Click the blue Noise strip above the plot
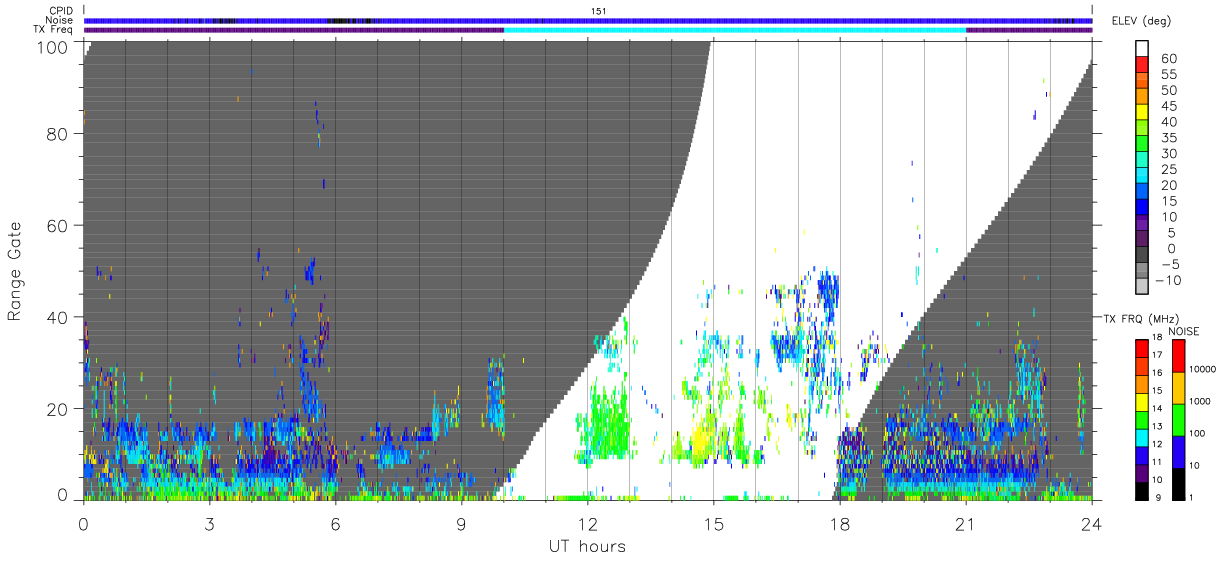The height and width of the screenshot is (567, 1228). coord(588,20)
